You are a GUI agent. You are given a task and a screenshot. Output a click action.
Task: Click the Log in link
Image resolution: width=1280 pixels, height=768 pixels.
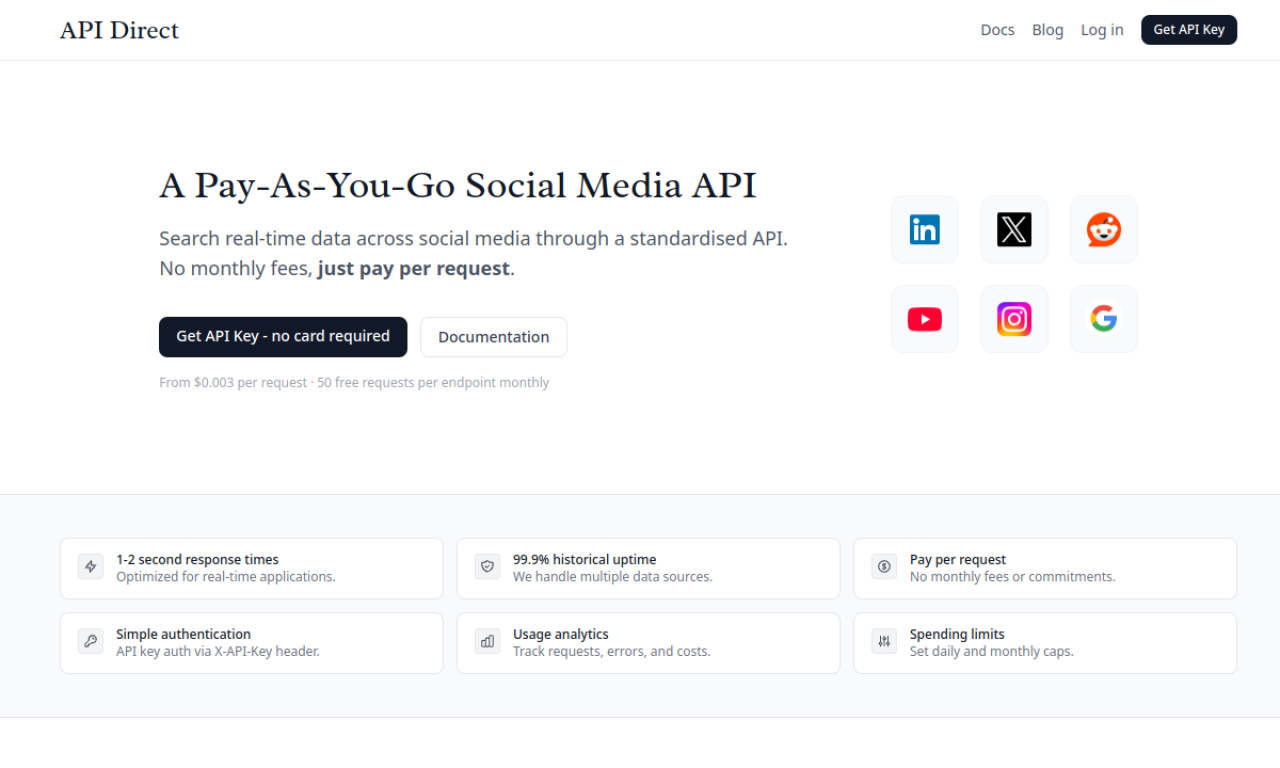[x=1102, y=29]
